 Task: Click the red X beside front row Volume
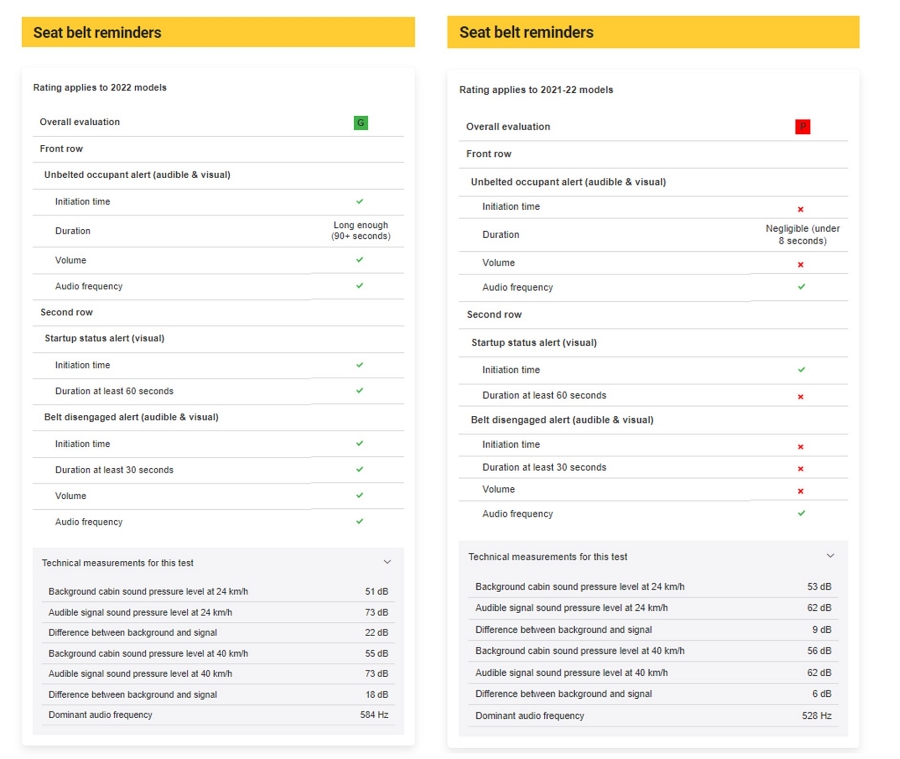(801, 265)
